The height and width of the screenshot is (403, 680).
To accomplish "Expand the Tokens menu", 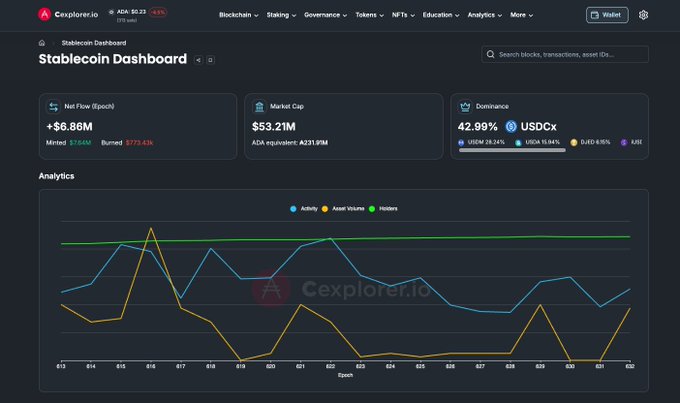I will tap(369, 15).
